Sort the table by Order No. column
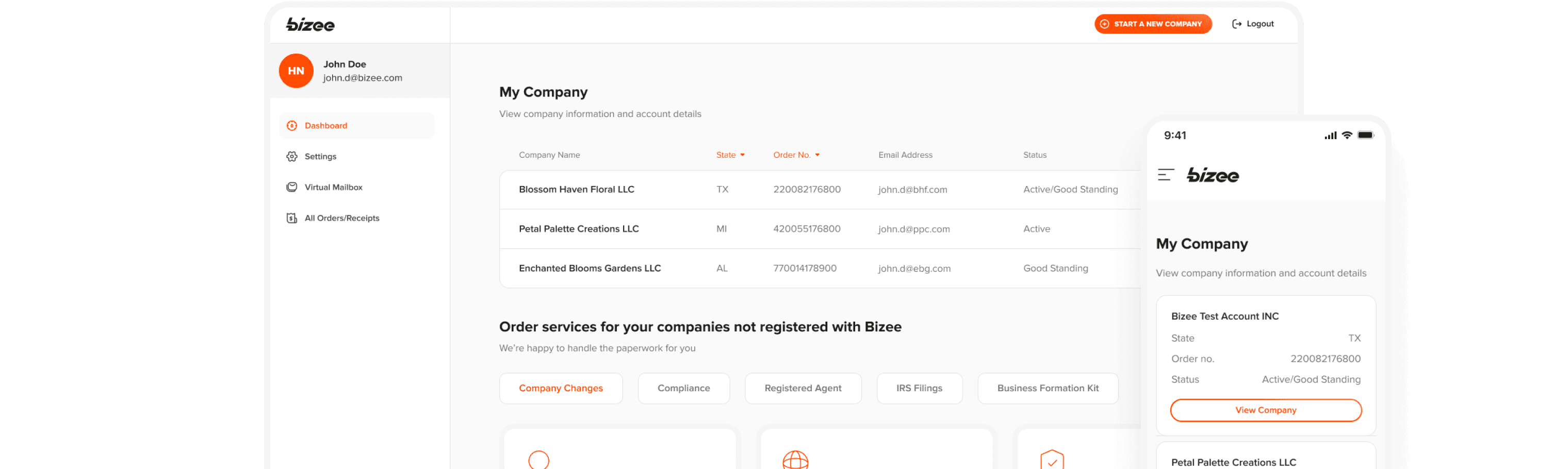Image resolution: width=1568 pixels, height=469 pixels. 797,155
